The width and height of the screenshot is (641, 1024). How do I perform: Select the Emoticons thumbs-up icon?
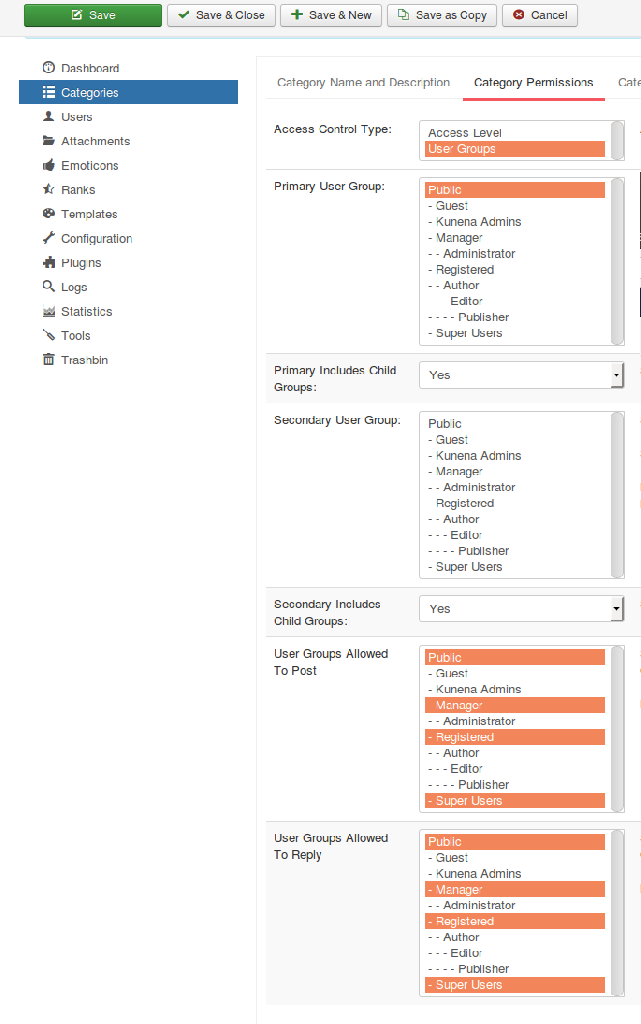point(48,165)
